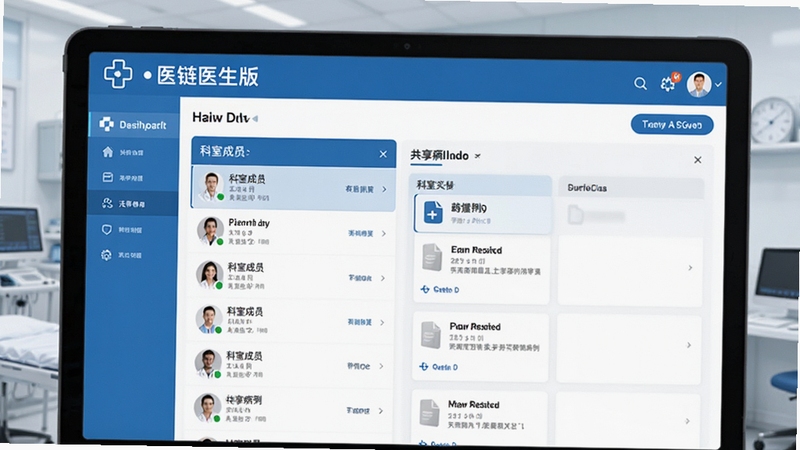Click the avatar beside Pienrrh dry

click(x=210, y=231)
